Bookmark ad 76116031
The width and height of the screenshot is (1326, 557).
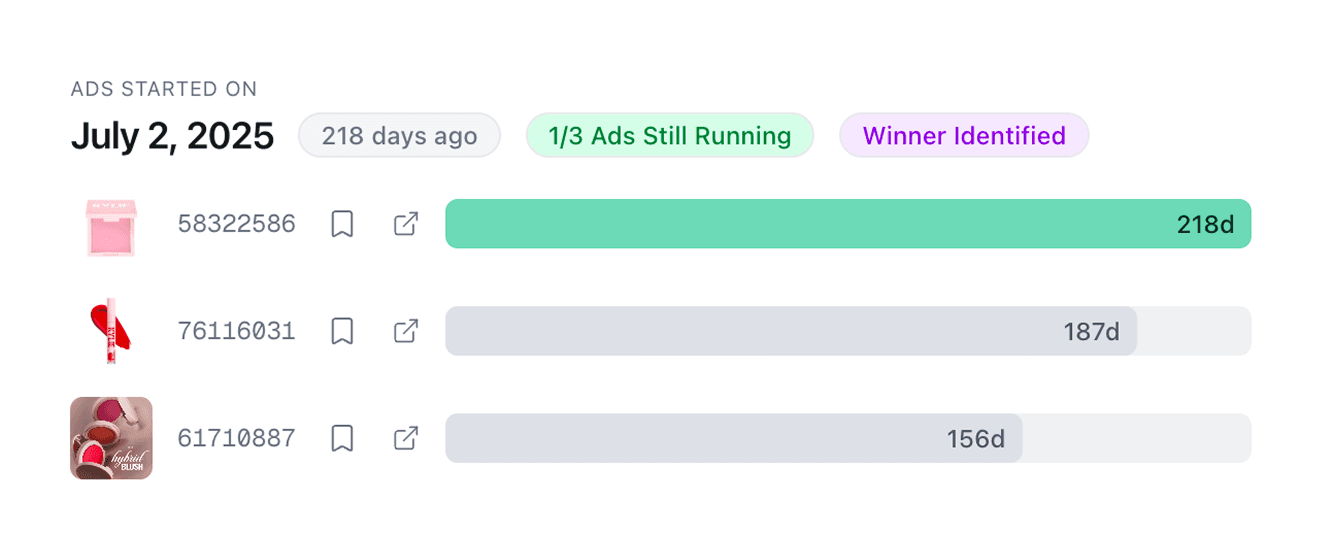click(342, 331)
